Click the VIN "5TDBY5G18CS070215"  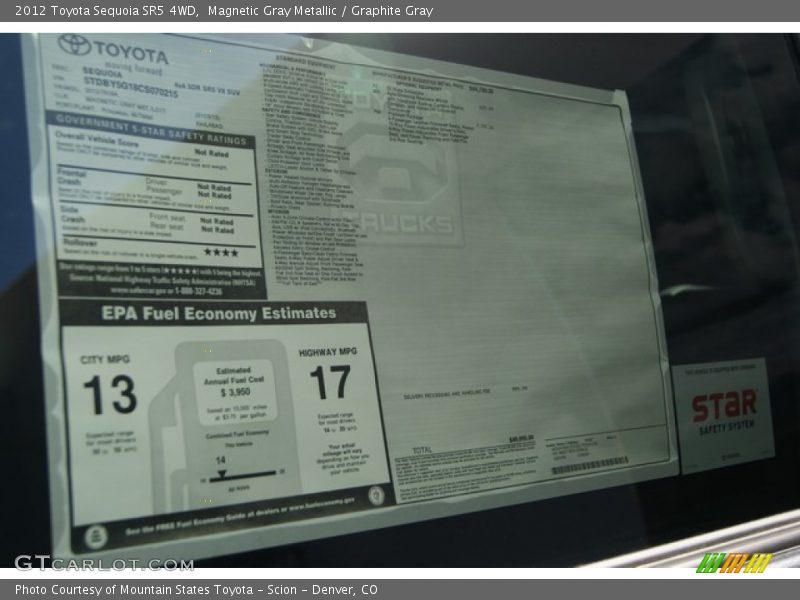[x=131, y=87]
